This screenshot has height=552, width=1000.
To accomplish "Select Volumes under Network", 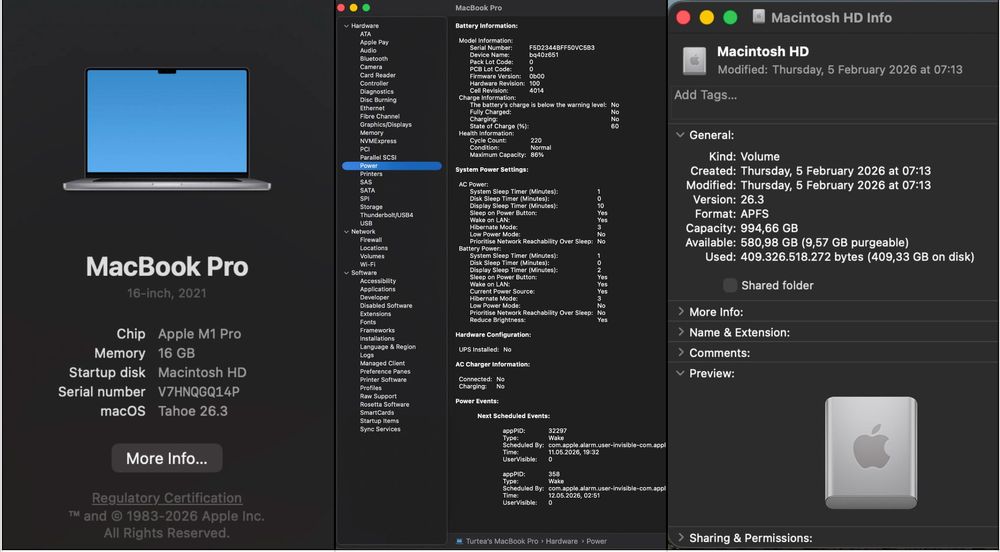I will tap(372, 257).
